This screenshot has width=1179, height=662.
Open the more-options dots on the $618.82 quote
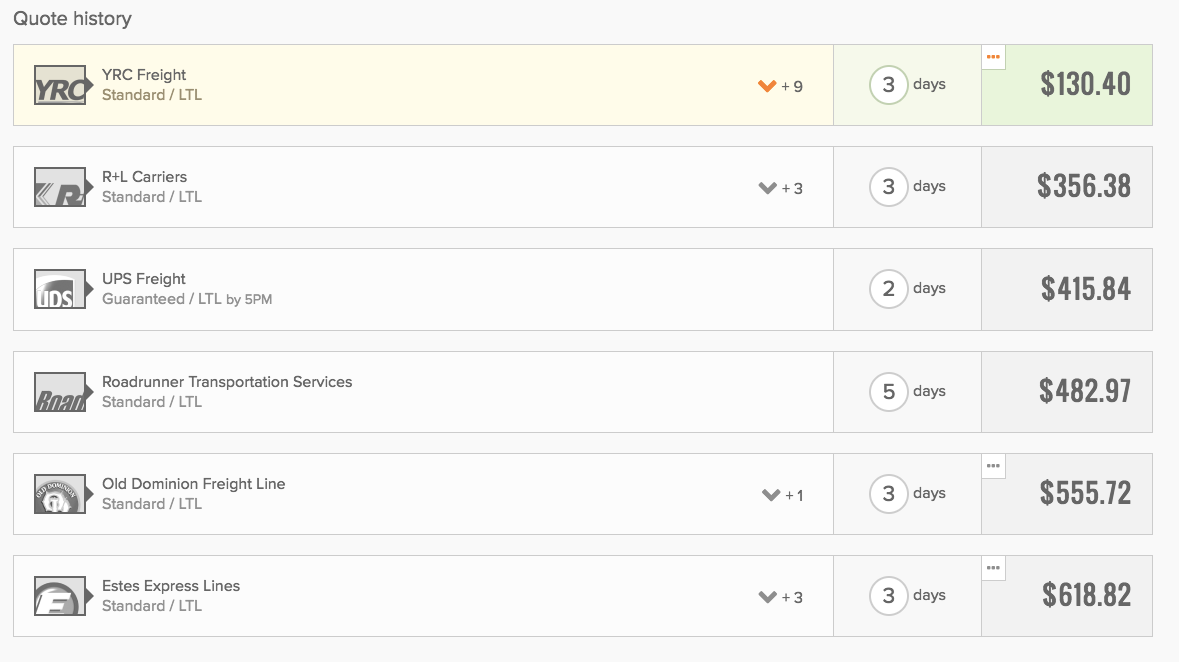[x=993, y=568]
